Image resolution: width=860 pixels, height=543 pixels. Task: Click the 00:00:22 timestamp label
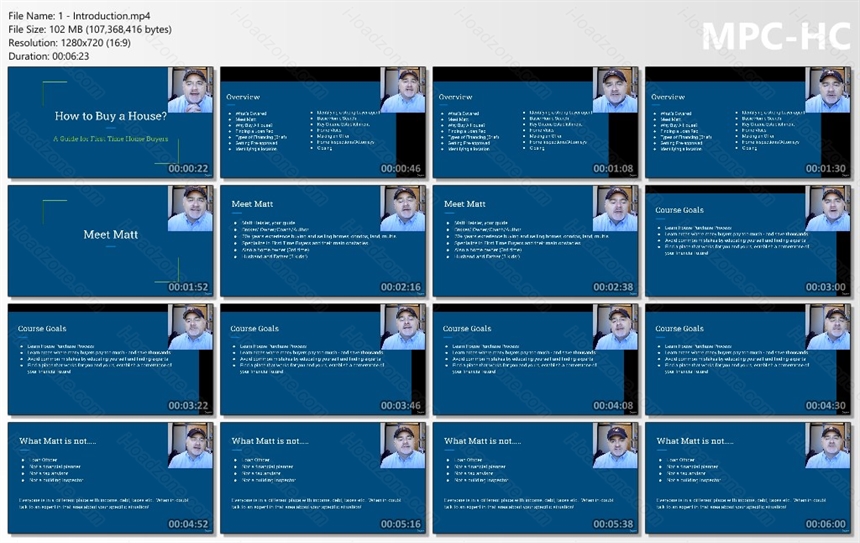tap(188, 168)
